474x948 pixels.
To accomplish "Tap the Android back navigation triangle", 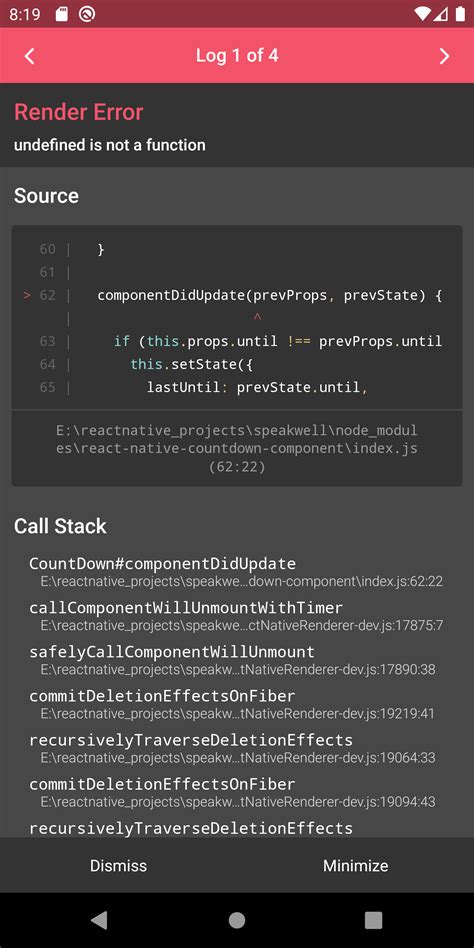I will tap(99, 920).
